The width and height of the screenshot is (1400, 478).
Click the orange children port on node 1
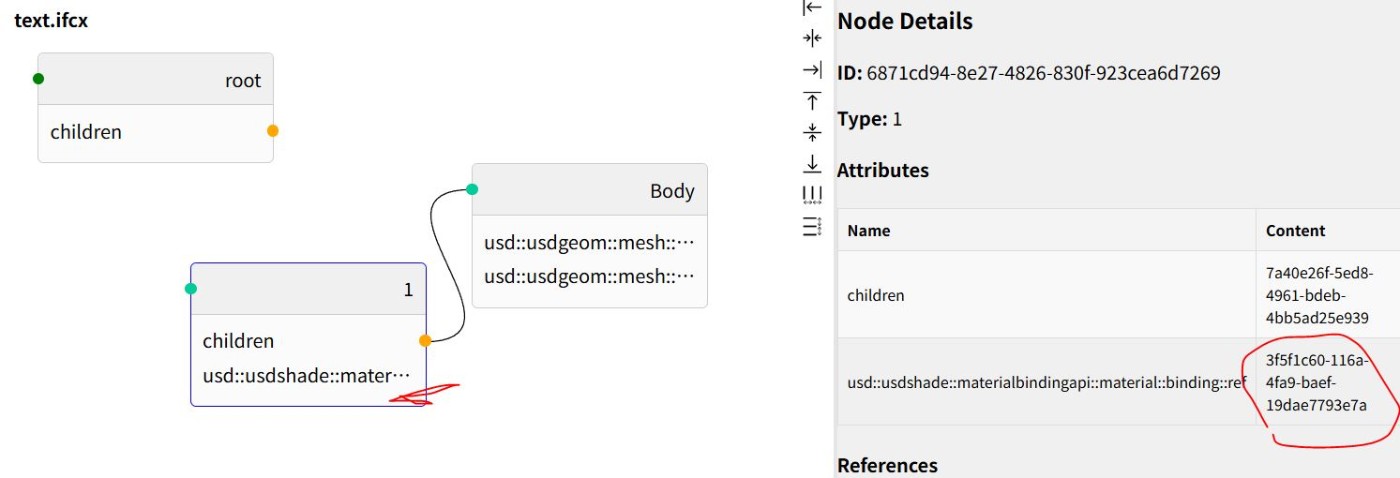coord(425,341)
